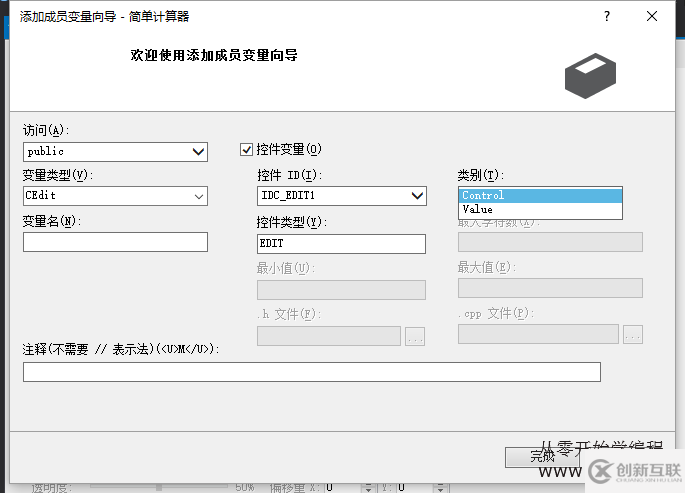
Task: Click the 注释 comment input field
Action: click(x=312, y=372)
